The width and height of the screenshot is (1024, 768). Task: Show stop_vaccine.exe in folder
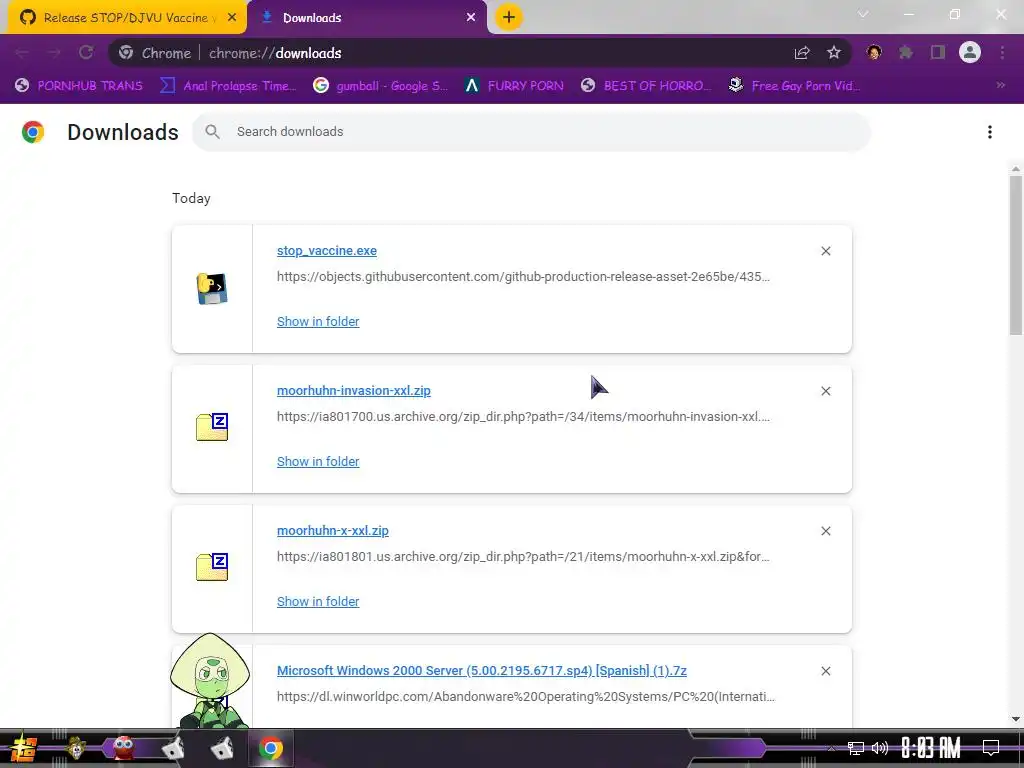318,321
